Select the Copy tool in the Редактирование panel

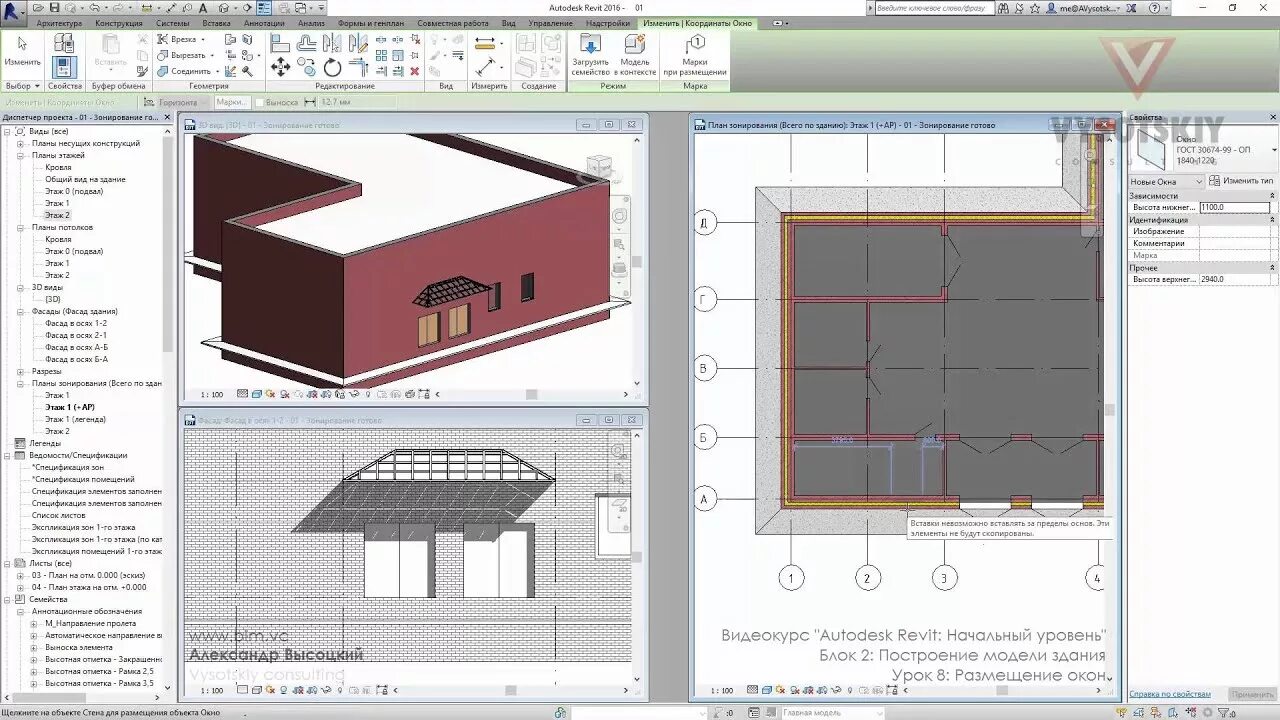pyautogui.click(x=307, y=67)
